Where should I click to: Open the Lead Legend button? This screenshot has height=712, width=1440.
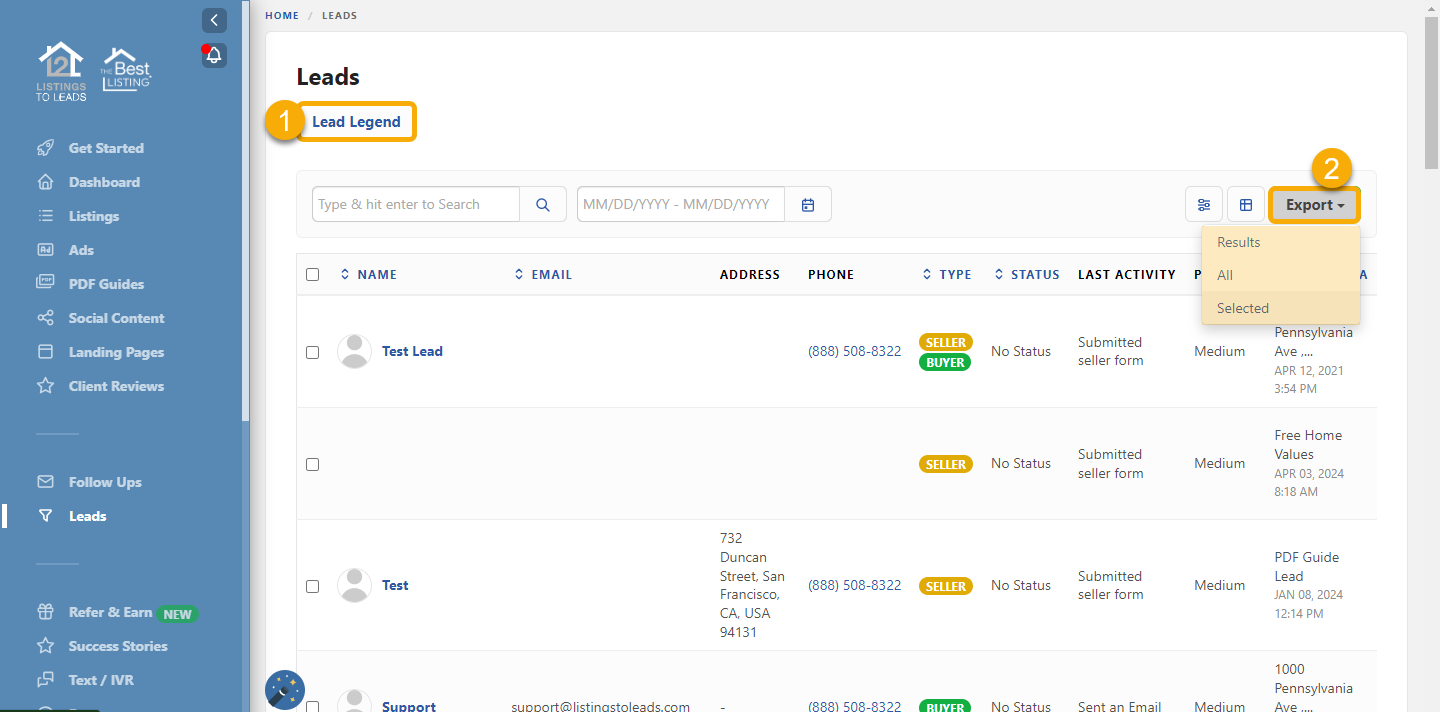356,122
